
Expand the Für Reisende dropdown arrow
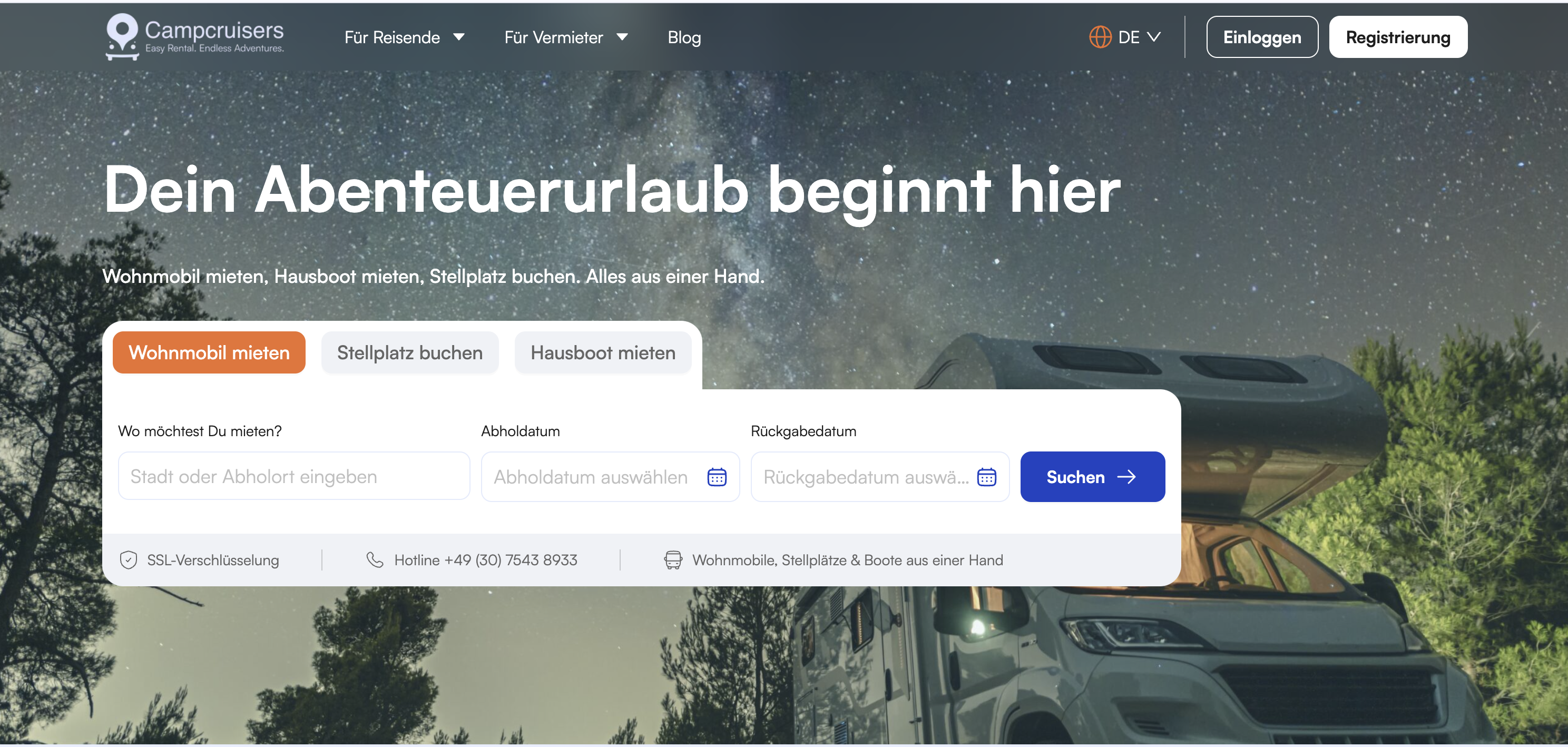pyautogui.click(x=459, y=37)
